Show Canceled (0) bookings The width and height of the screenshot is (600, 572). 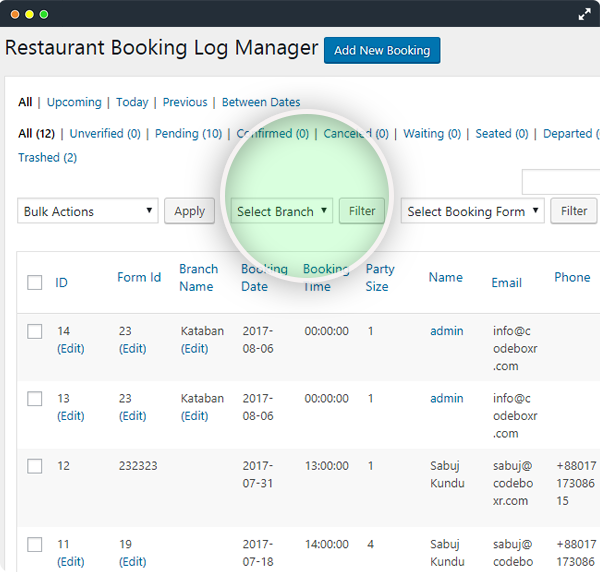(356, 134)
